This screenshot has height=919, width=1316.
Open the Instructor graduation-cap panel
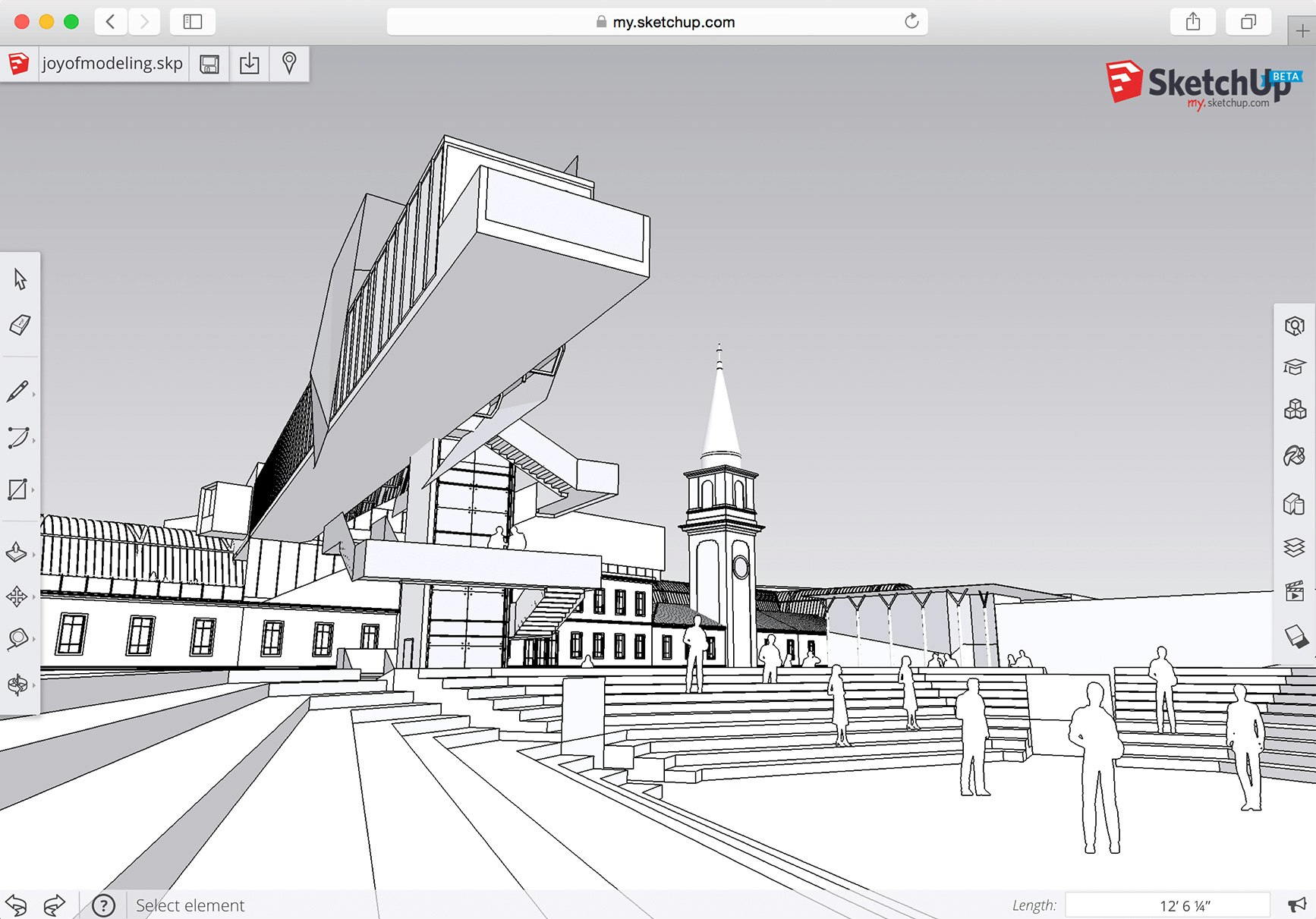click(x=1294, y=367)
